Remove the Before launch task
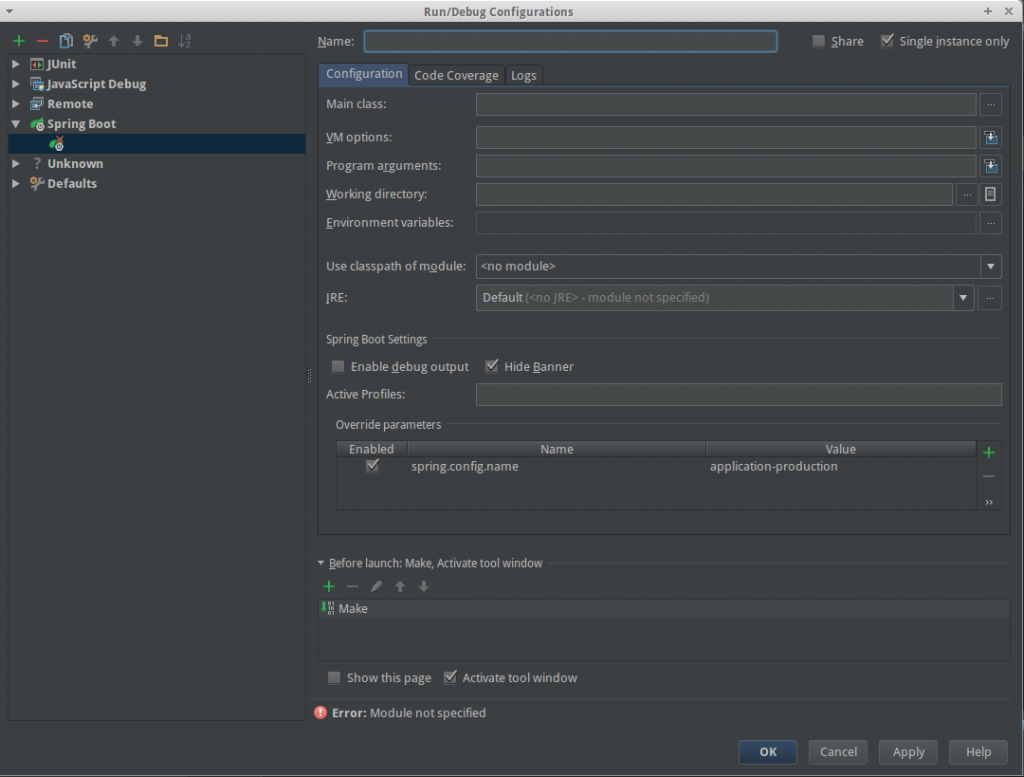1024x777 pixels. click(353, 586)
